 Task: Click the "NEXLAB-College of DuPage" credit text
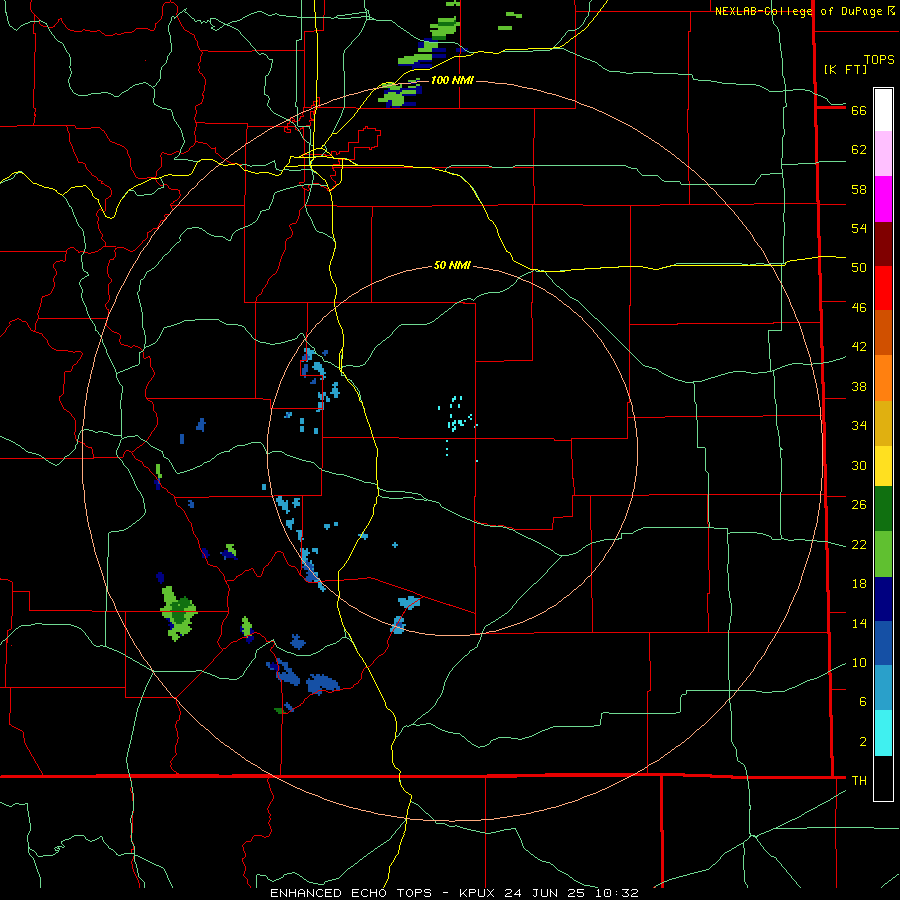click(798, 11)
